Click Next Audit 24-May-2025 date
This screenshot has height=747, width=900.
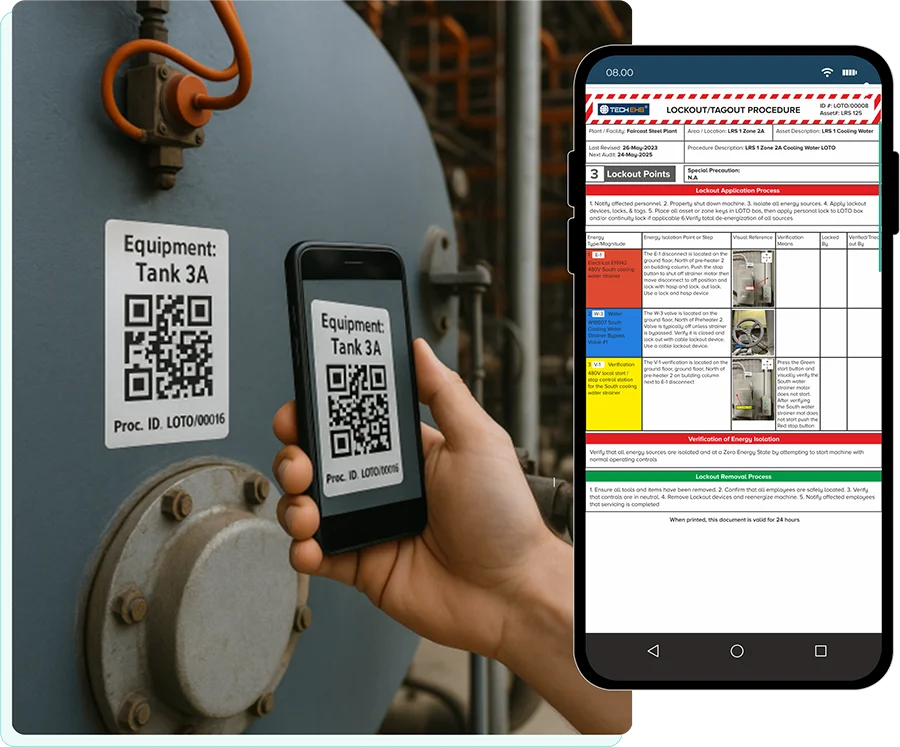(x=620, y=154)
